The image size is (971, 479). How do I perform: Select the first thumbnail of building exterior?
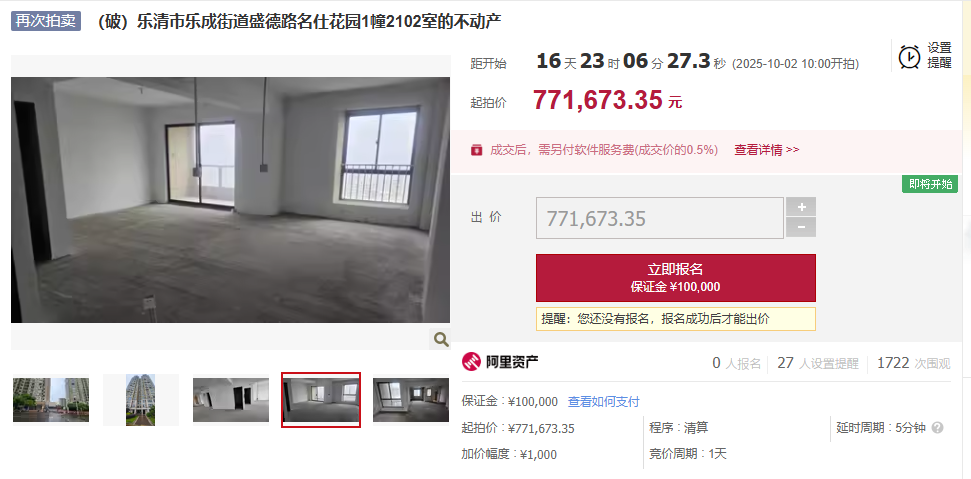click(x=51, y=400)
